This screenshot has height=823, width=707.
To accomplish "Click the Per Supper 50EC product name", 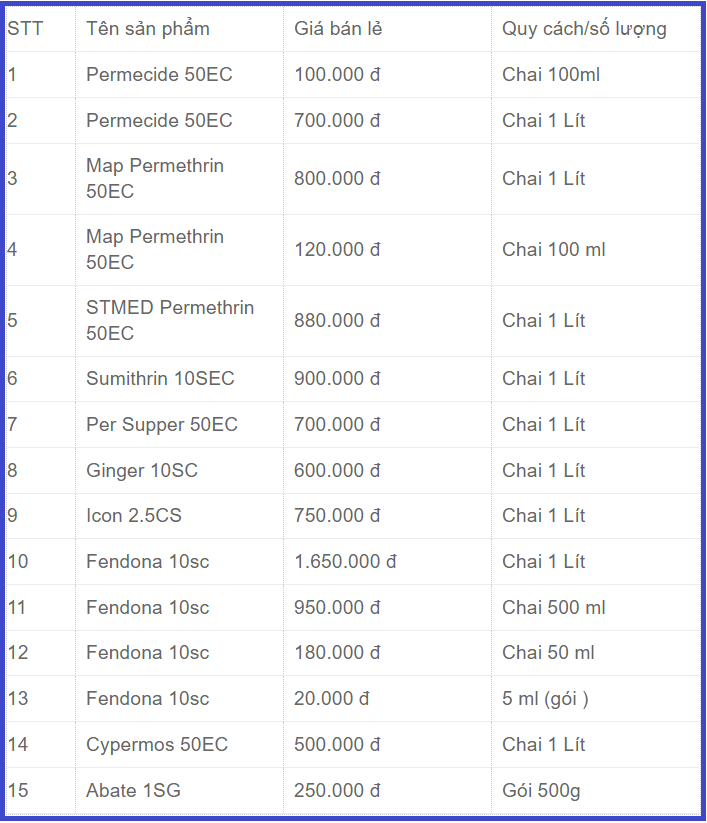I will point(162,425).
